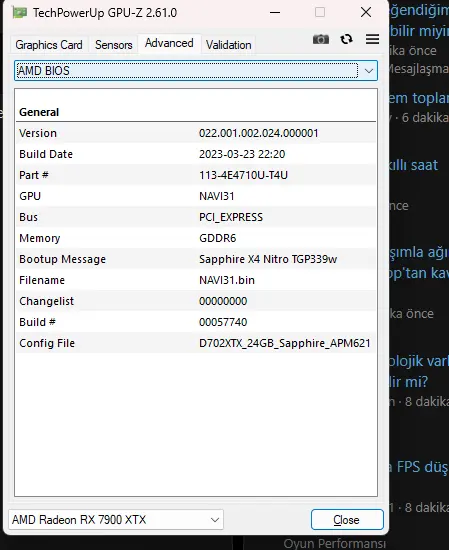The height and width of the screenshot is (550, 449).
Task: Select the Bus value PCI_EXPRESS
Action: click(x=231, y=217)
